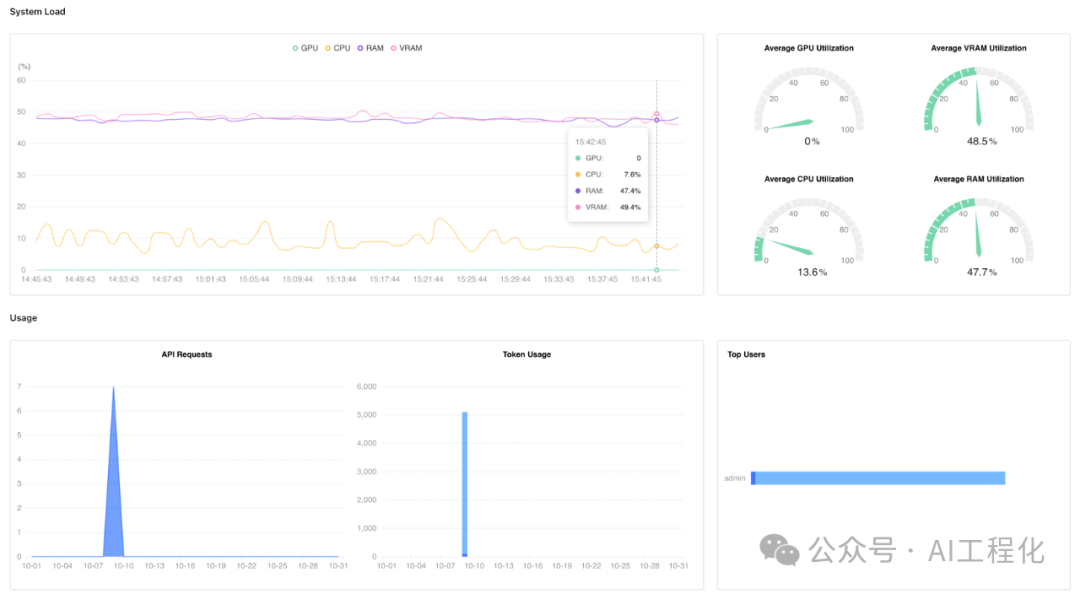The height and width of the screenshot is (594, 1080).
Task: Click the '47.7%' RAM gauge value
Action: (982, 272)
